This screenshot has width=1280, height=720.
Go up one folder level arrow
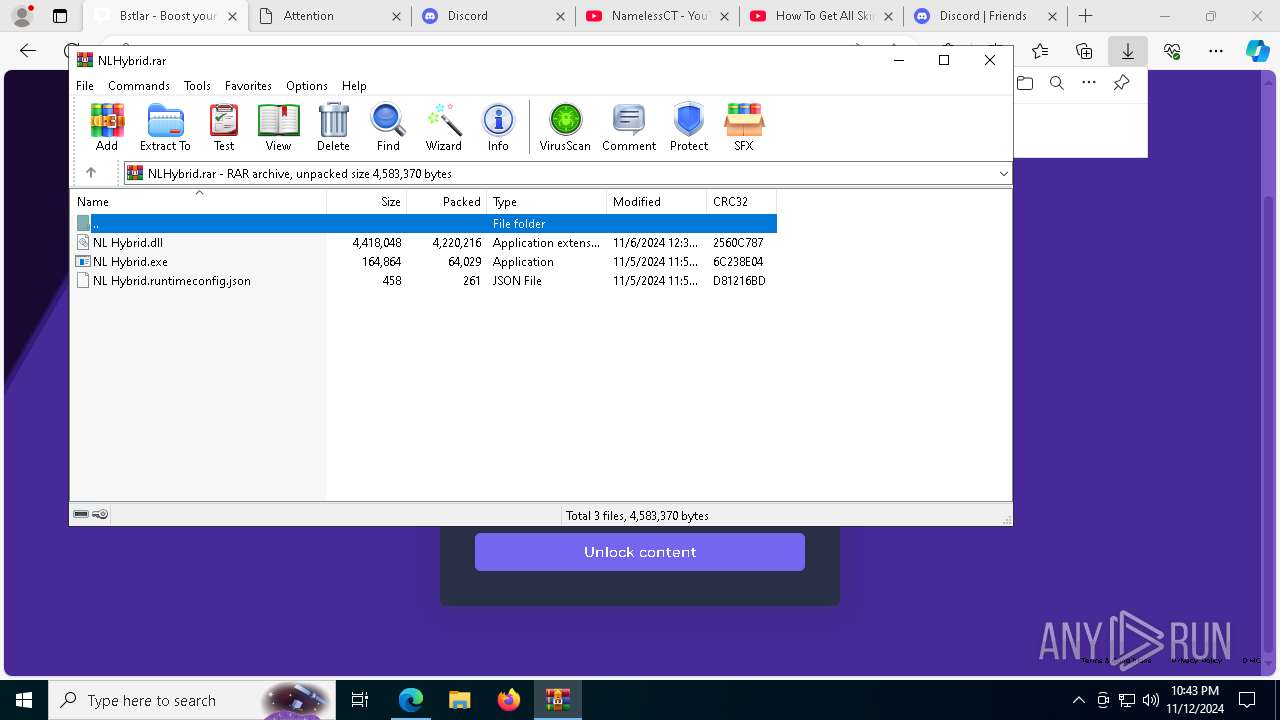91,173
